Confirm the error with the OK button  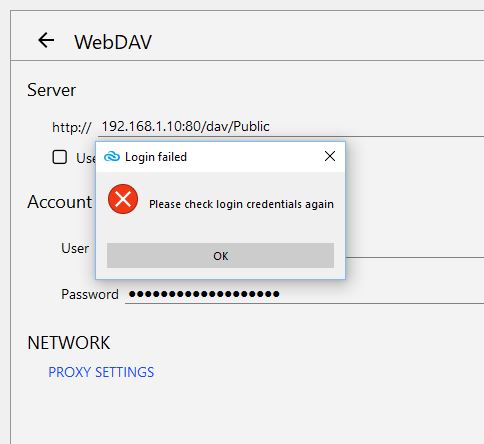220,255
